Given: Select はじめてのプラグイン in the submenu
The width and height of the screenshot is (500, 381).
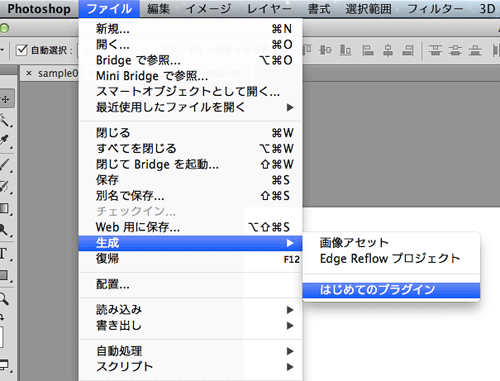Looking at the screenshot, I should [x=391, y=290].
